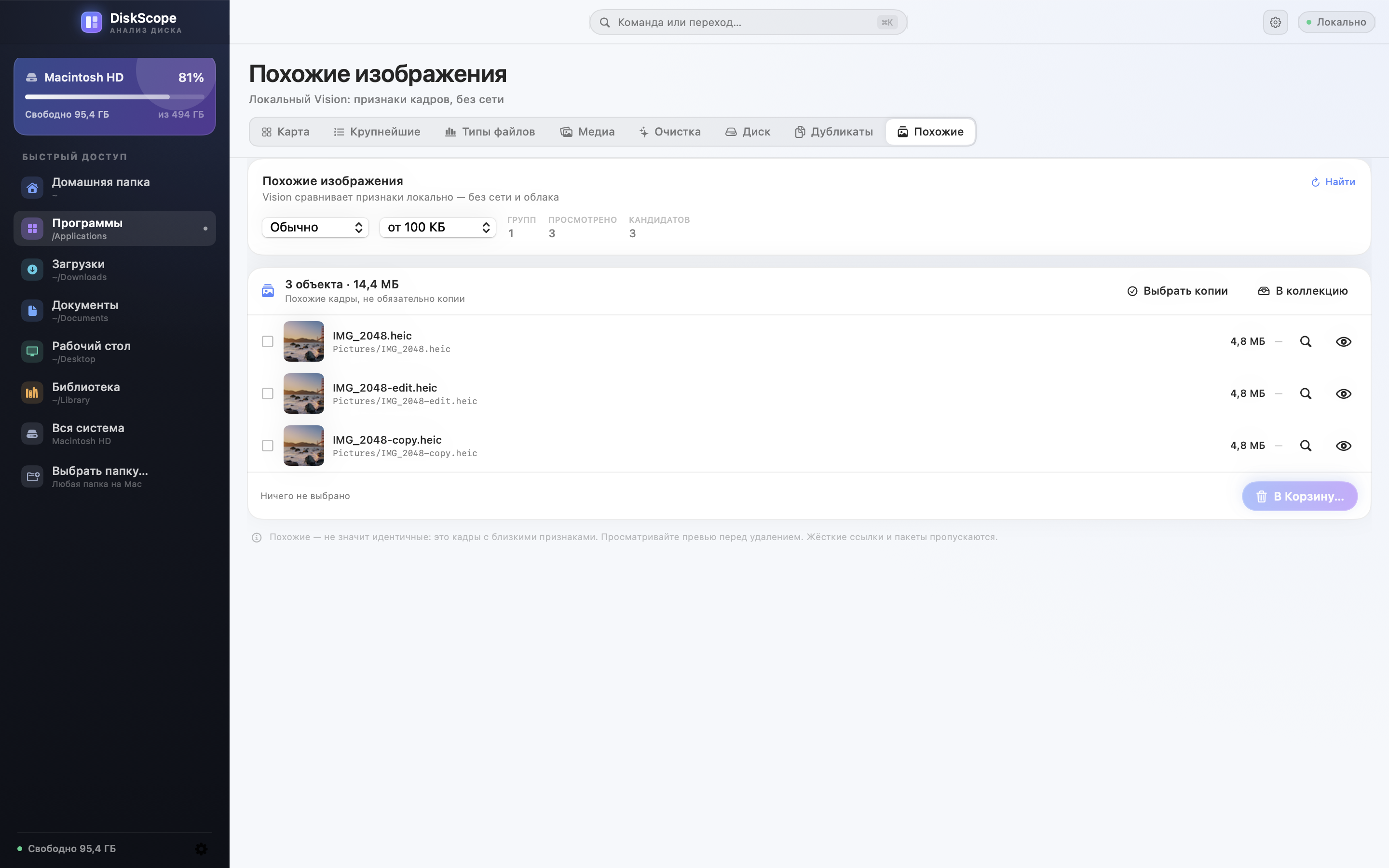
Task: Click the Найти link
Action: (1333, 182)
